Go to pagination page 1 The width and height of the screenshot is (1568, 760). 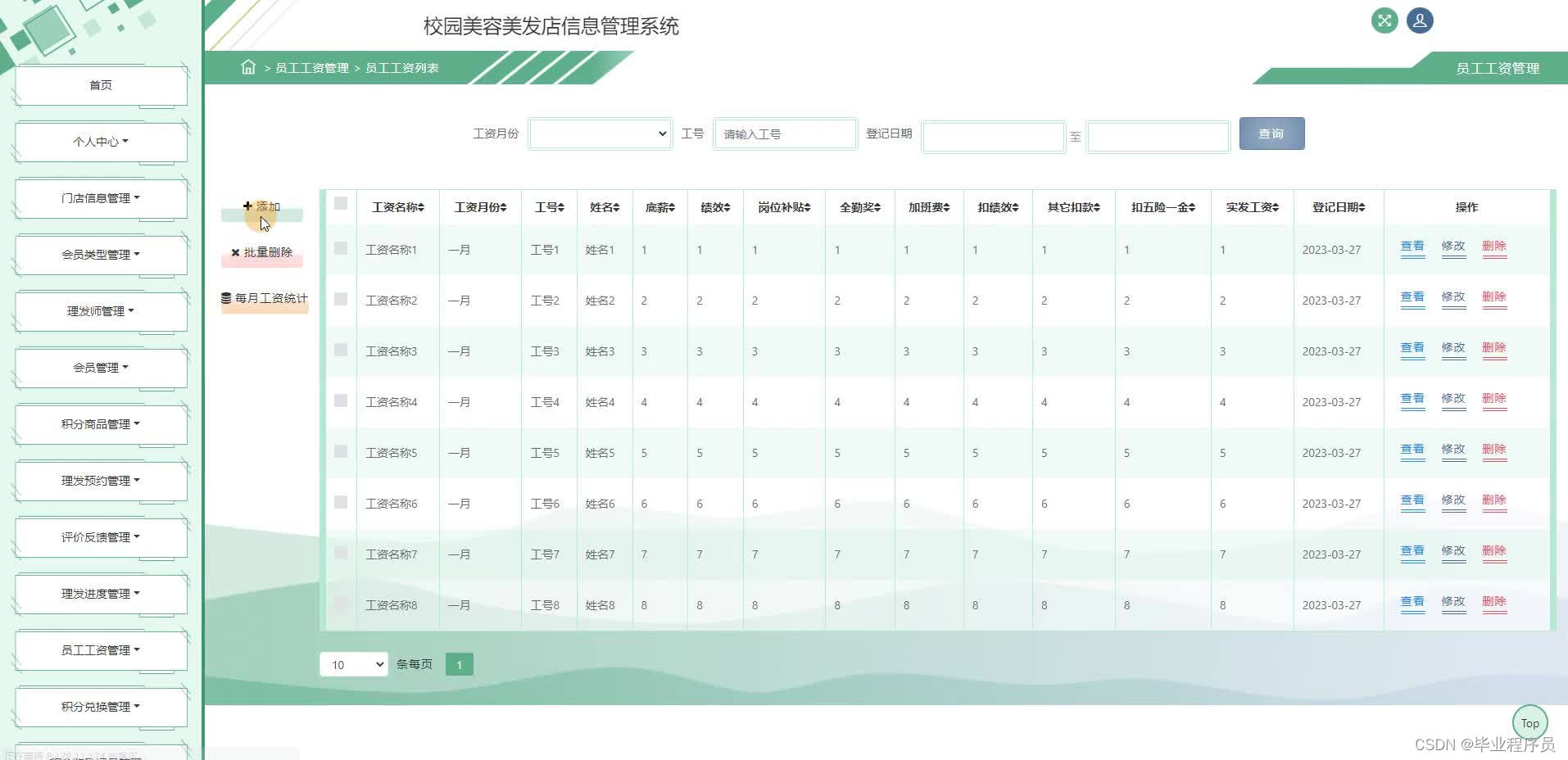click(460, 664)
